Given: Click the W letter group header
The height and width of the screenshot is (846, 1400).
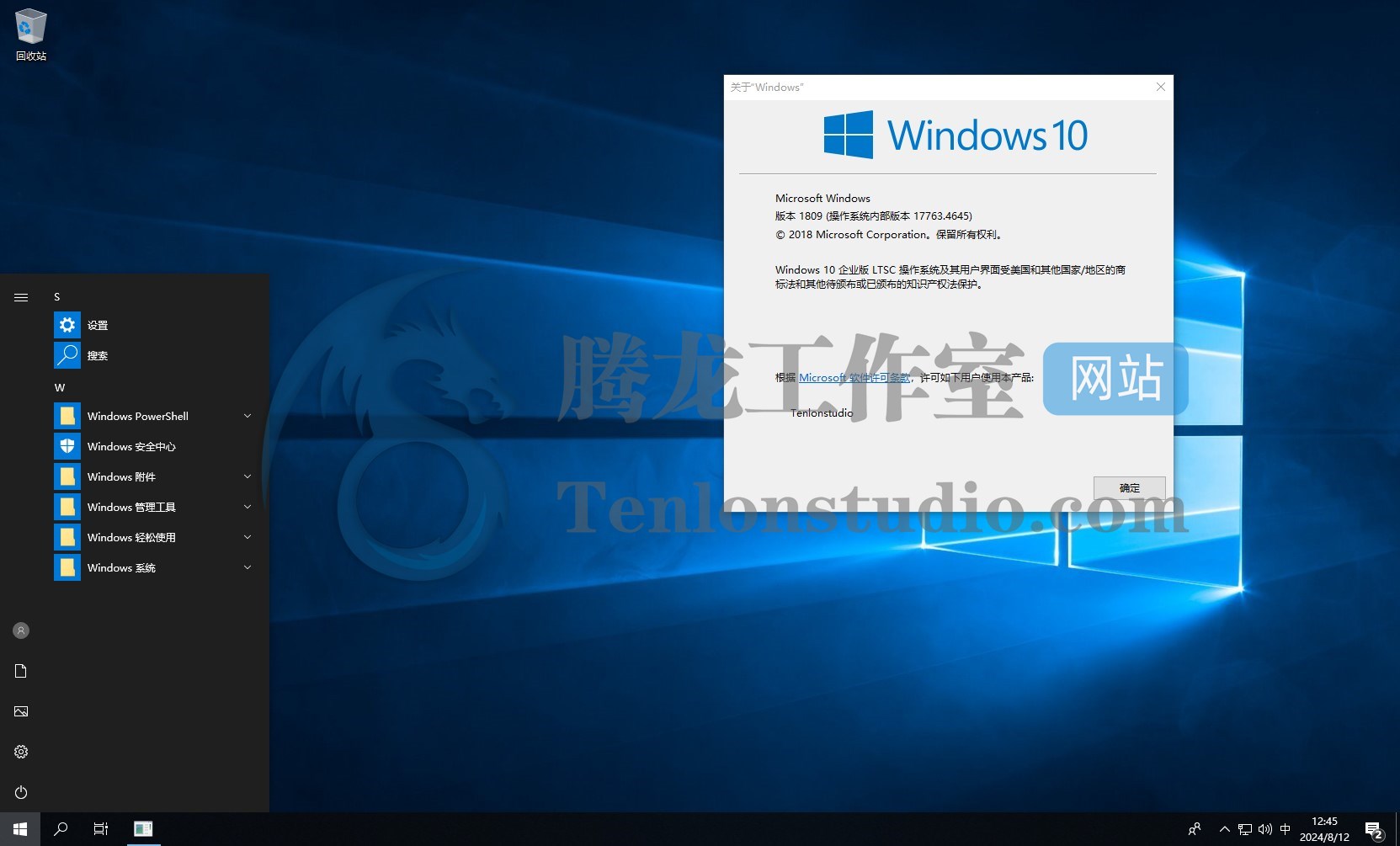Looking at the screenshot, I should pyautogui.click(x=60, y=388).
